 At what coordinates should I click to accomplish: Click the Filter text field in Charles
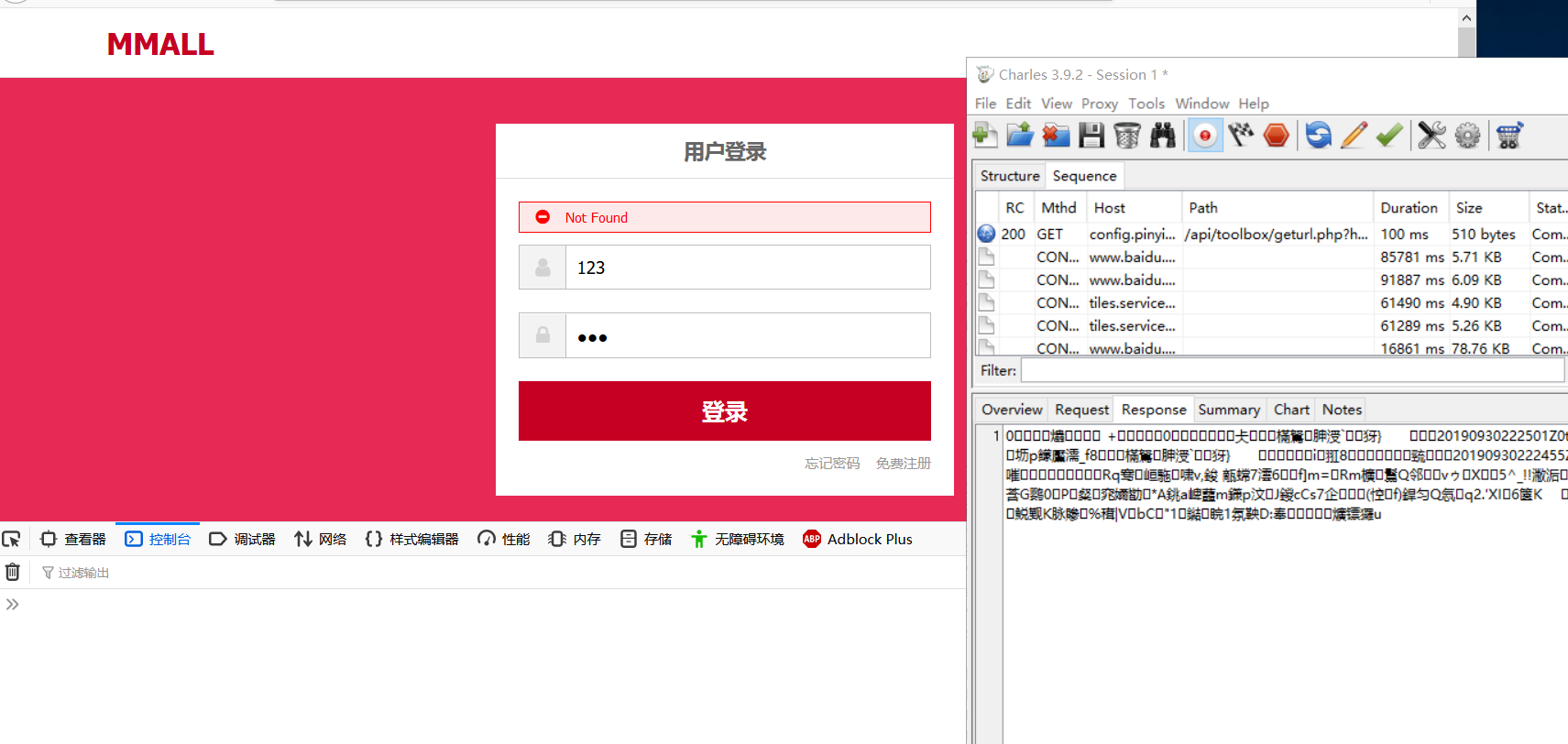point(1292,370)
